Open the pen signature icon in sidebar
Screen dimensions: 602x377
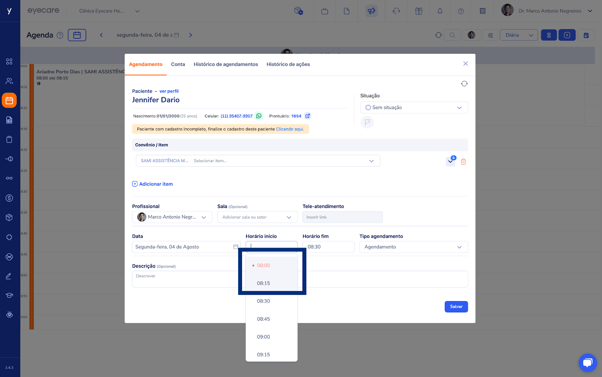point(9,276)
